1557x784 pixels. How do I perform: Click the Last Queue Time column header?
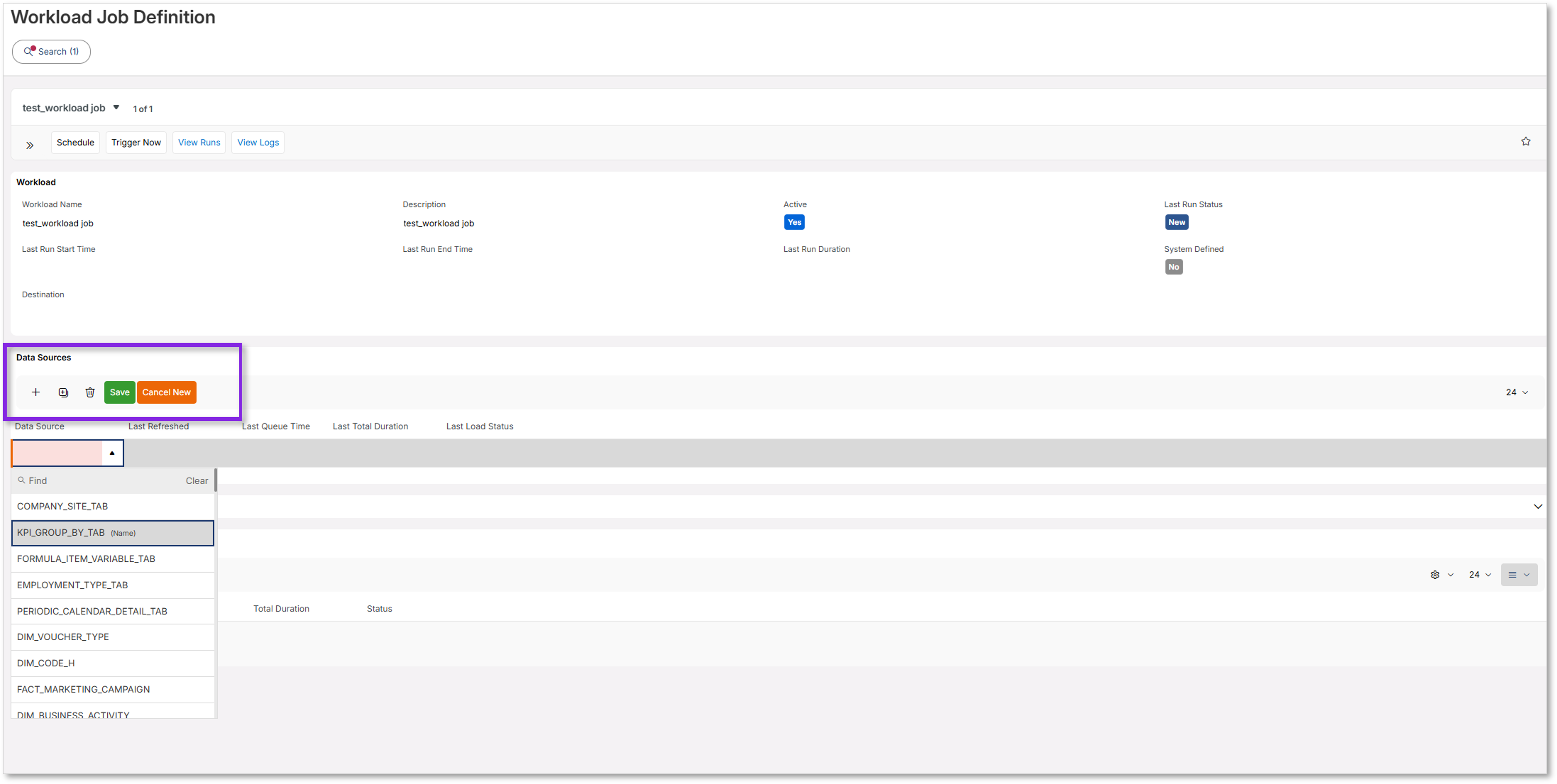[276, 426]
